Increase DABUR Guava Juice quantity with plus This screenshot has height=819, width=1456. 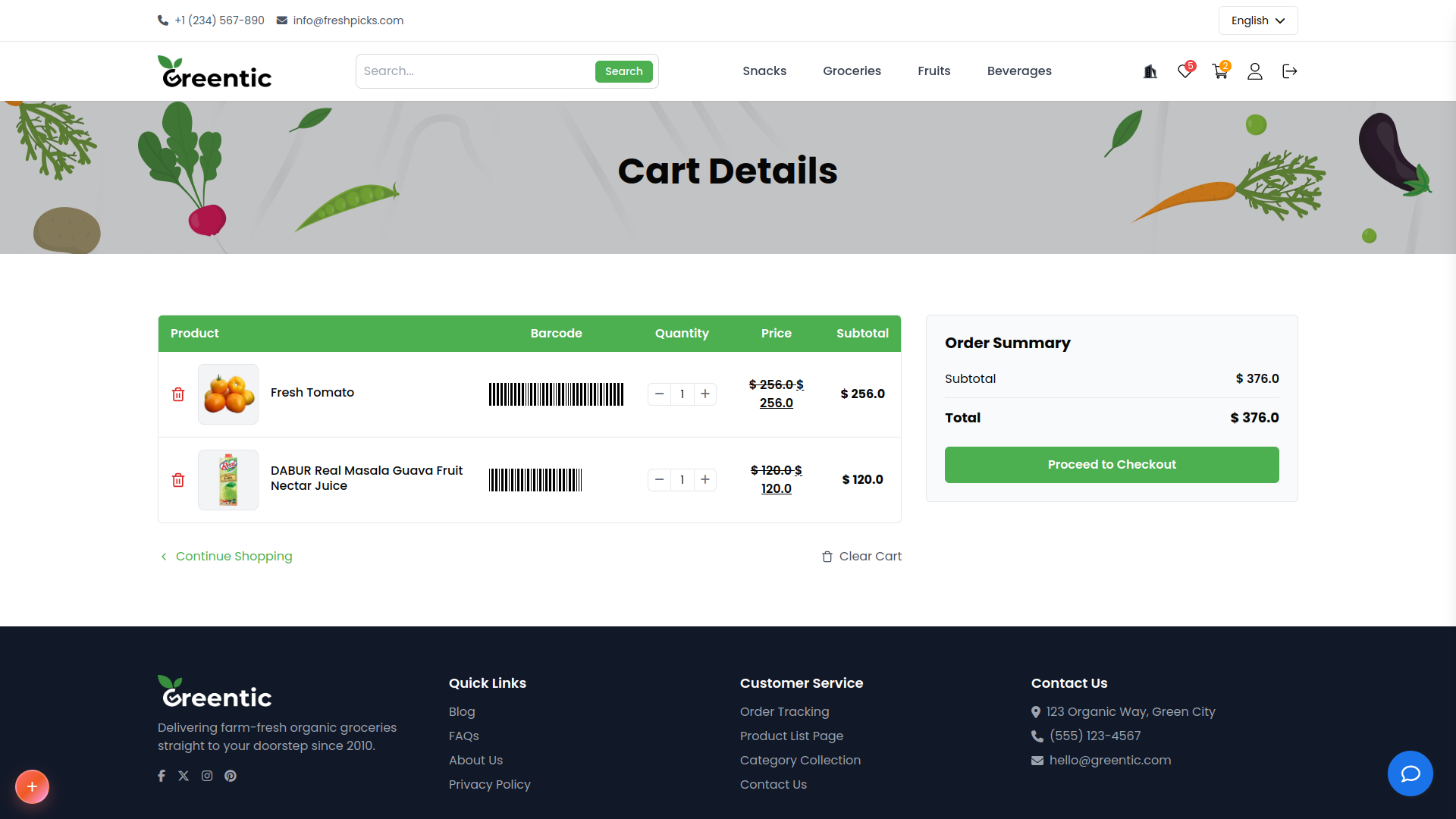pos(705,480)
